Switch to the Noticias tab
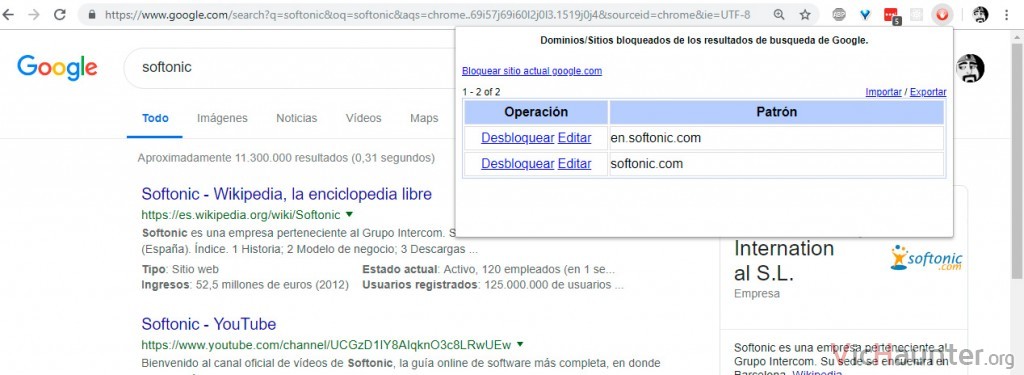Viewport: 1024px width, 375px height. click(296, 118)
